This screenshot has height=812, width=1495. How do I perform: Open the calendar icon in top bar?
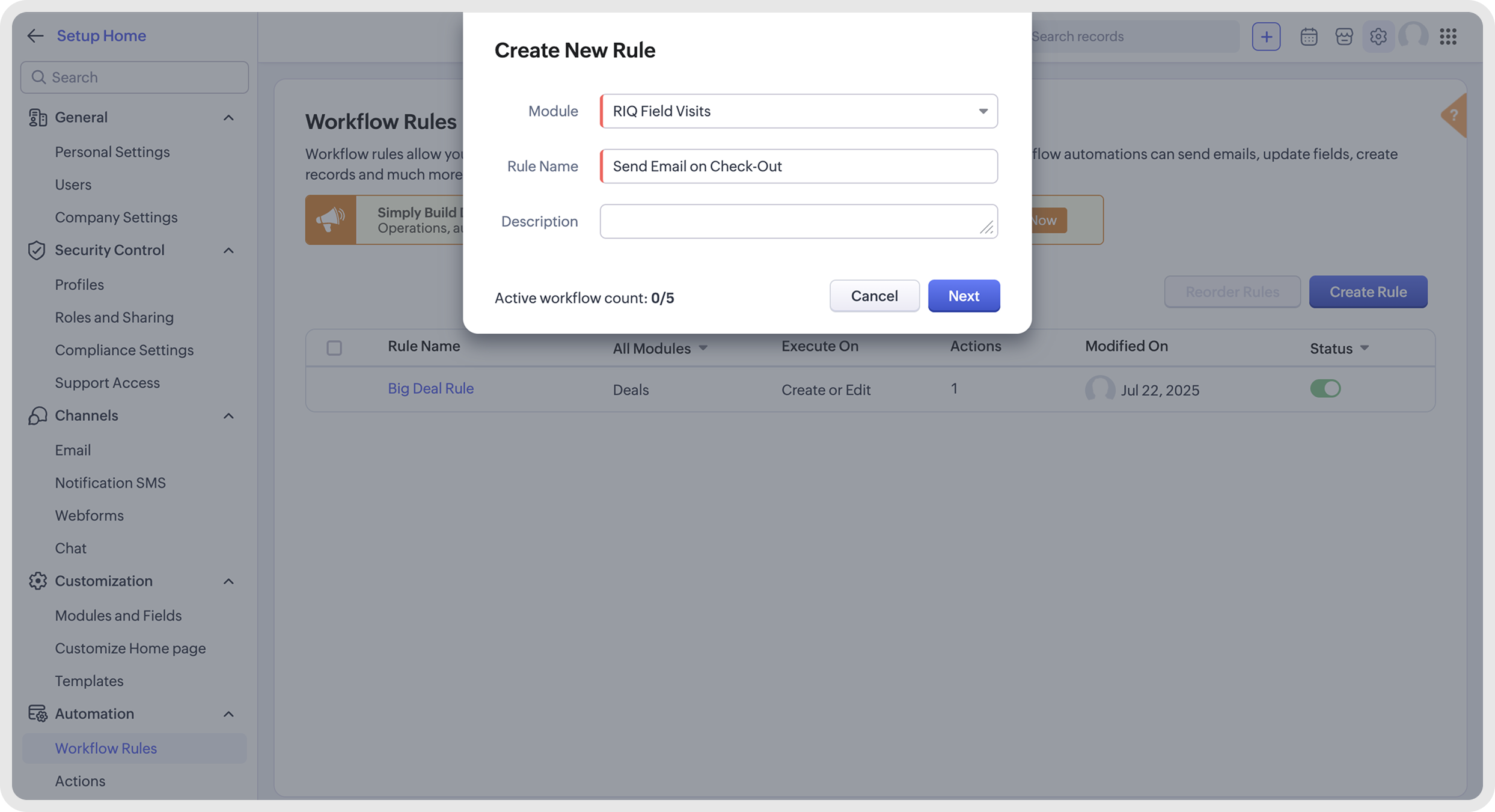tap(1309, 37)
